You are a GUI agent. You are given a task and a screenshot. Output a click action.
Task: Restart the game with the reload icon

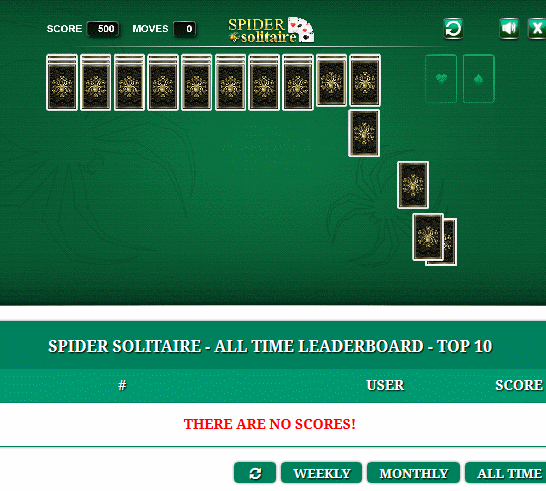click(453, 29)
